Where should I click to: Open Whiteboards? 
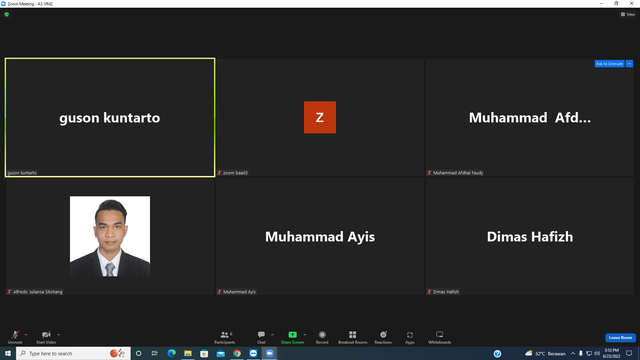(x=440, y=337)
